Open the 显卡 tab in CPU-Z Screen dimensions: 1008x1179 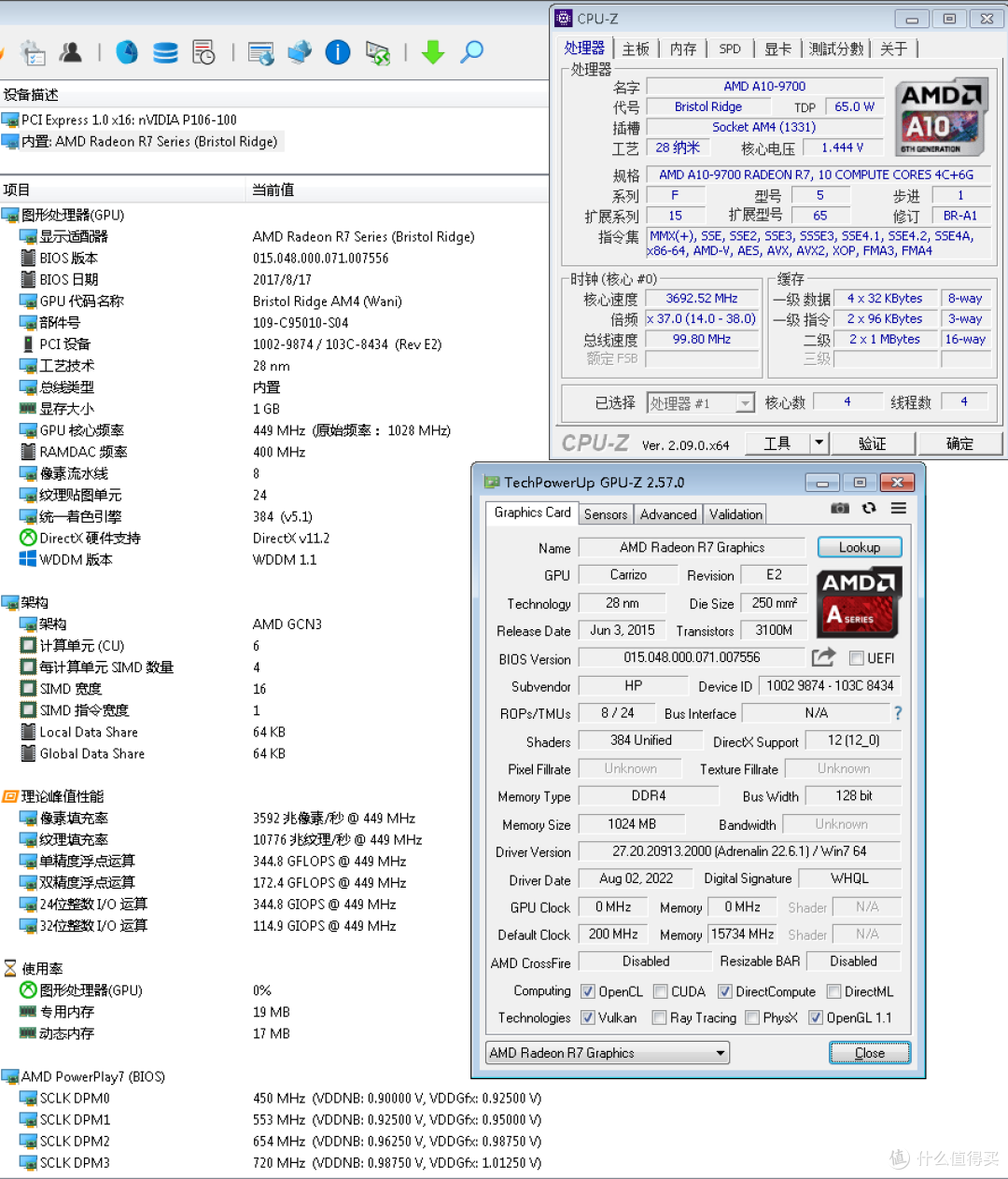[x=777, y=49]
